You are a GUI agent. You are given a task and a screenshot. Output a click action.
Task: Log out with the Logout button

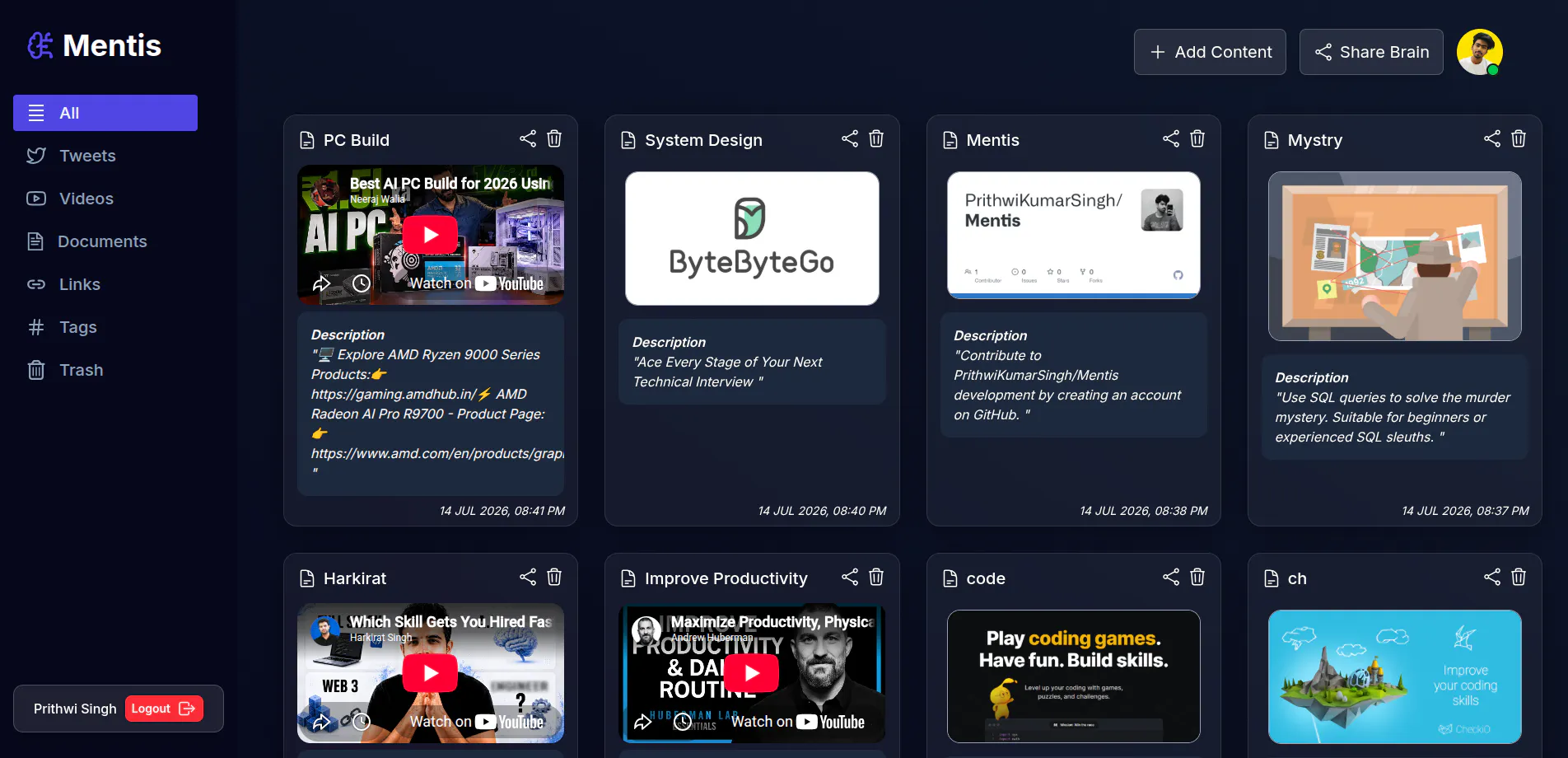(x=164, y=709)
